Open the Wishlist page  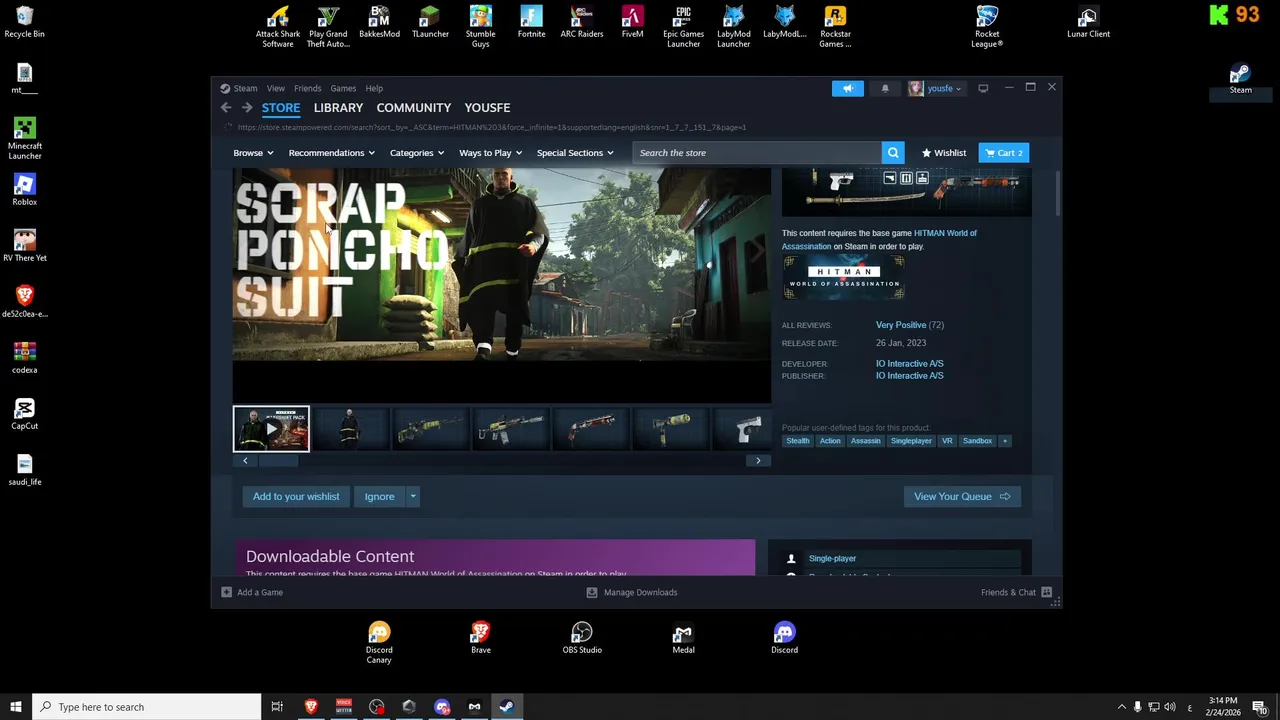coord(944,153)
